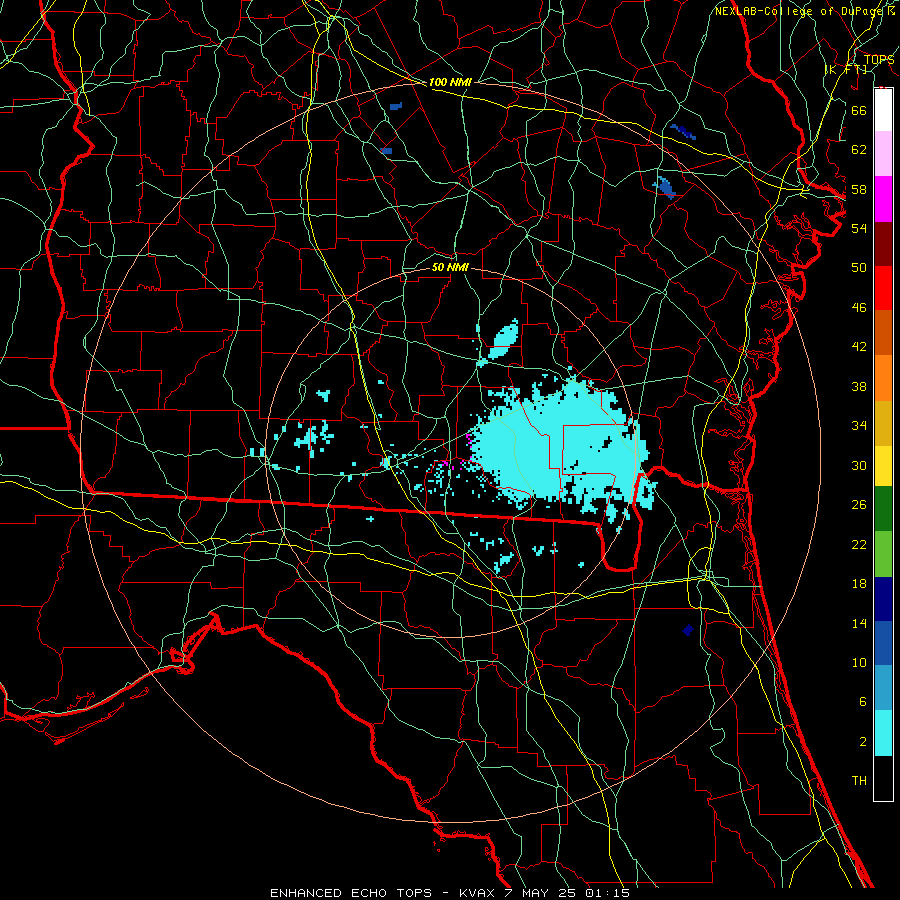Click the 100 NMI range ring label
The width and height of the screenshot is (900, 900).
pos(450,83)
